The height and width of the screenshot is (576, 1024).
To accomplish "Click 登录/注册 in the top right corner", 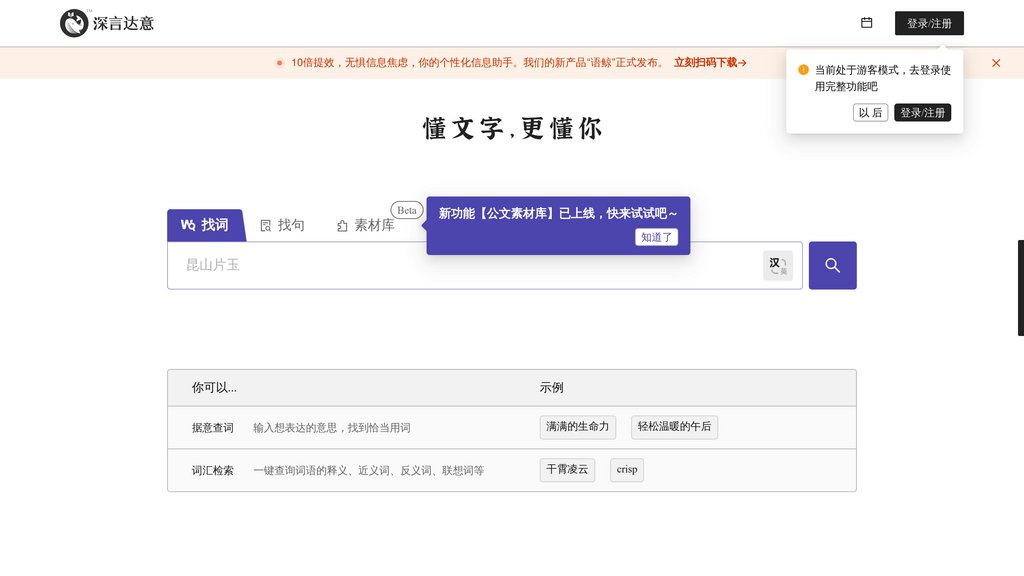I will coord(929,22).
